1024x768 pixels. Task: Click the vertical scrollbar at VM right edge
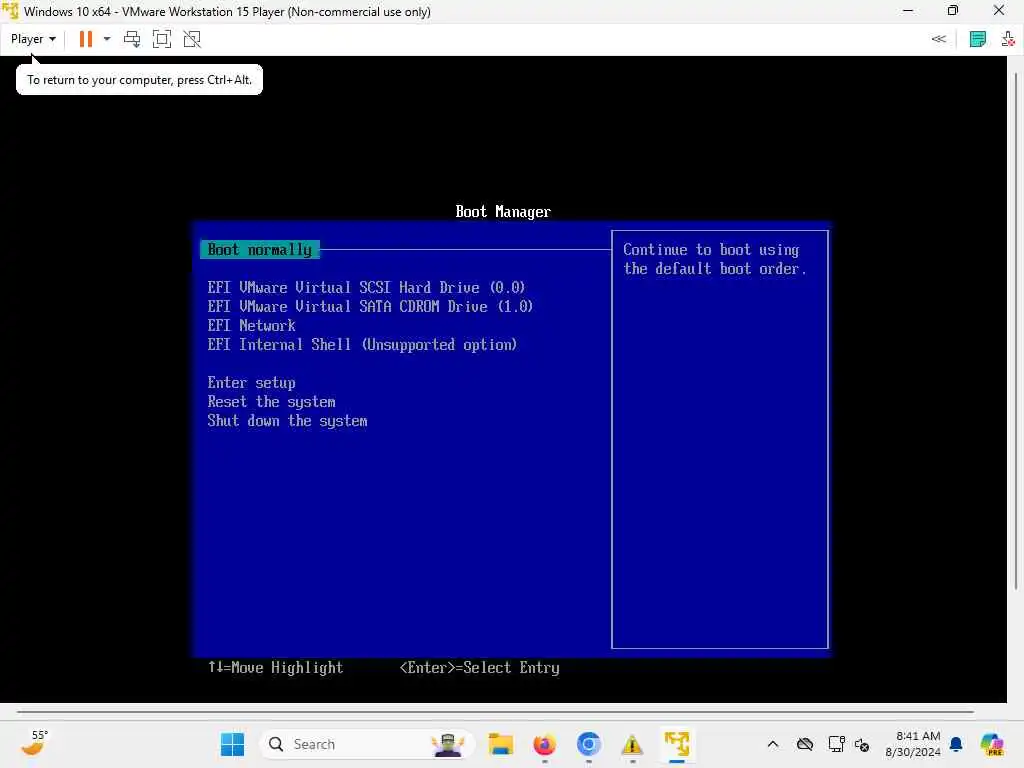tap(1016, 330)
